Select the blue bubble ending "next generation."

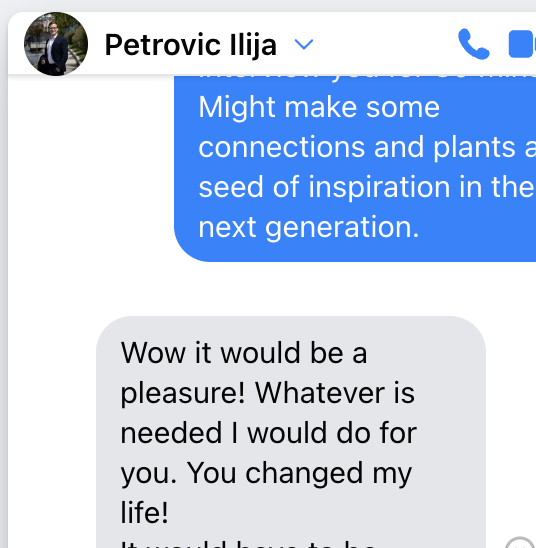(x=355, y=168)
